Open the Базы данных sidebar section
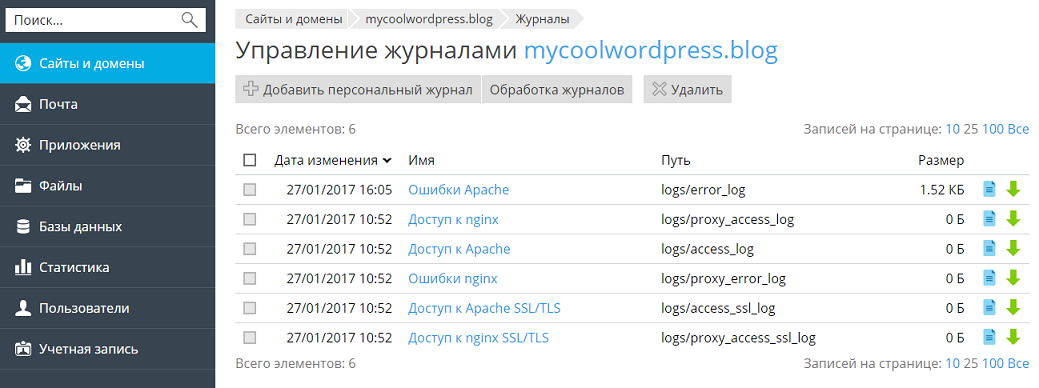Viewport: 1039px width, 388px height. click(x=107, y=226)
